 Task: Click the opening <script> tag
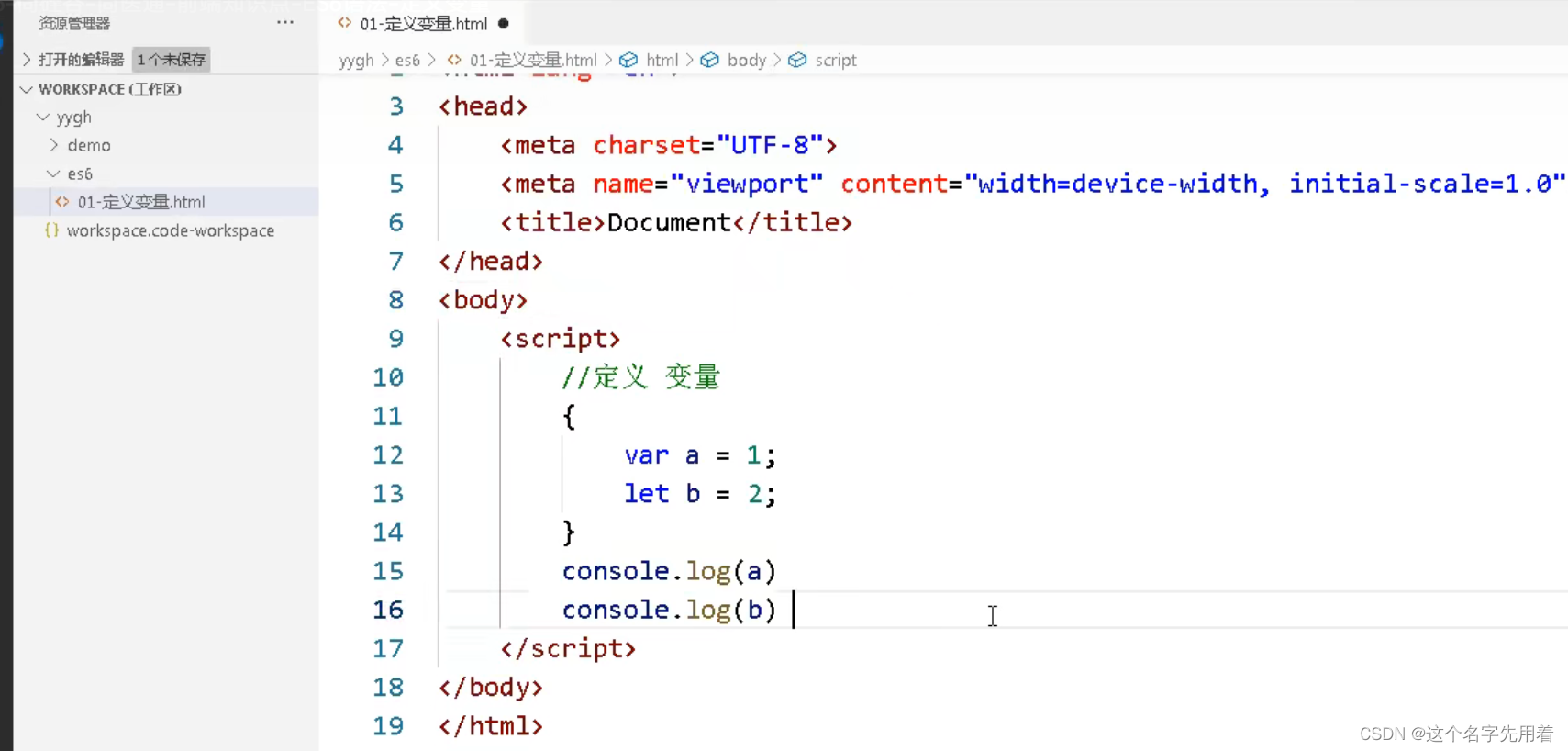[561, 339]
